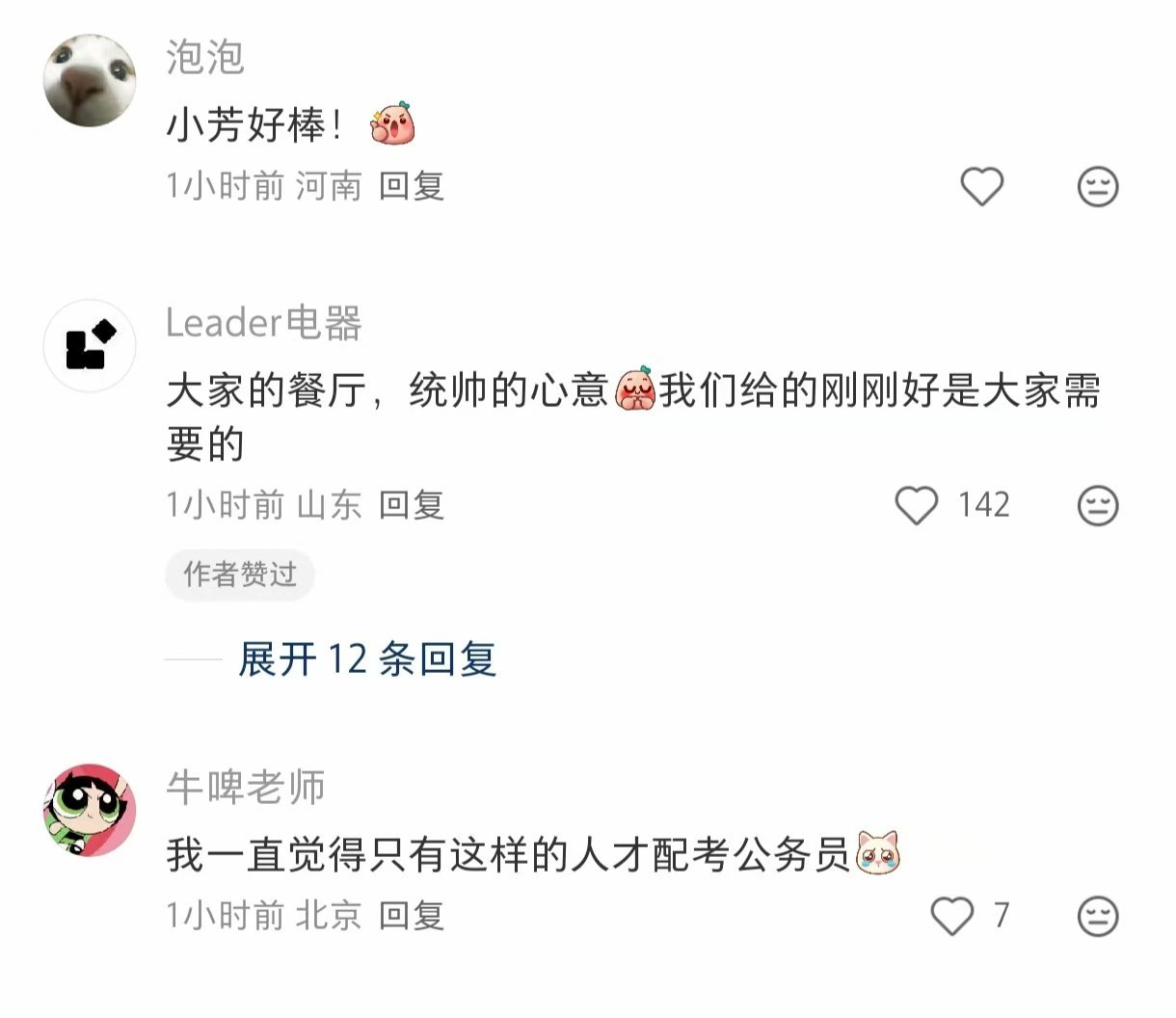Like the Leader电器 comment with 142 likes

click(x=917, y=505)
